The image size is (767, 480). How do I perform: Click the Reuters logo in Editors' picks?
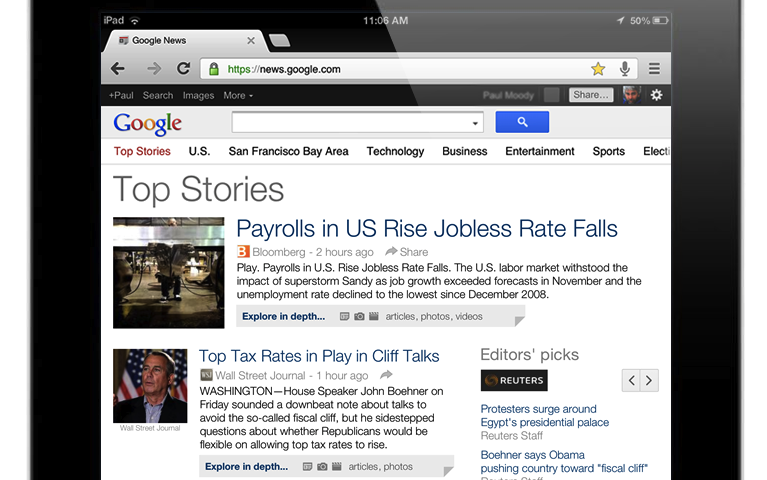coord(514,380)
